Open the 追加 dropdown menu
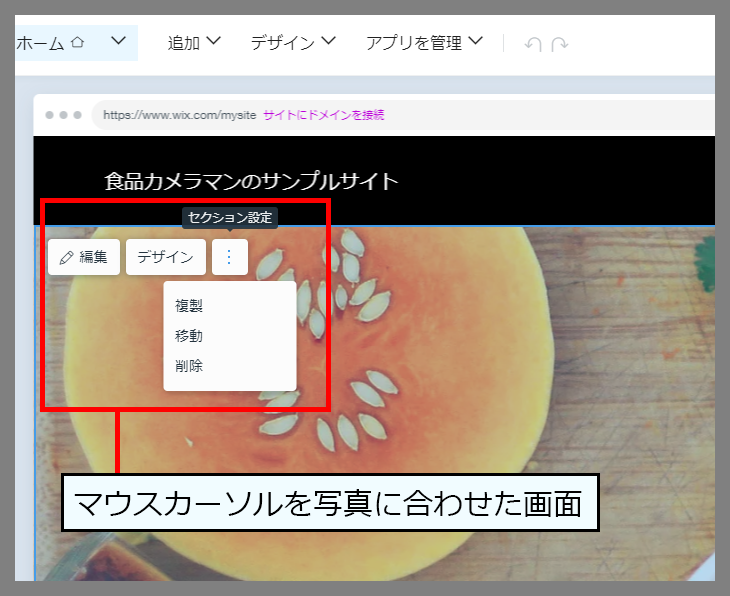The image size is (730, 596). tap(194, 43)
